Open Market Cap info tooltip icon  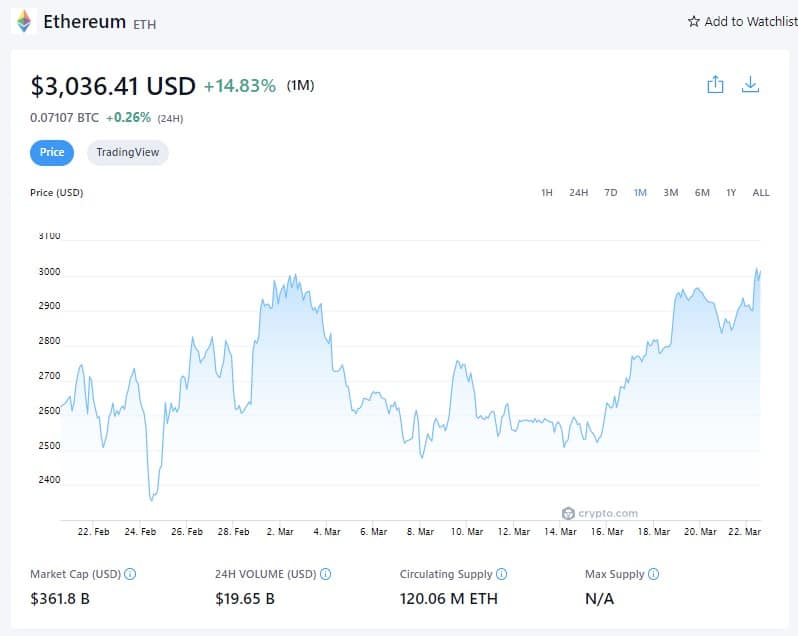[x=130, y=574]
